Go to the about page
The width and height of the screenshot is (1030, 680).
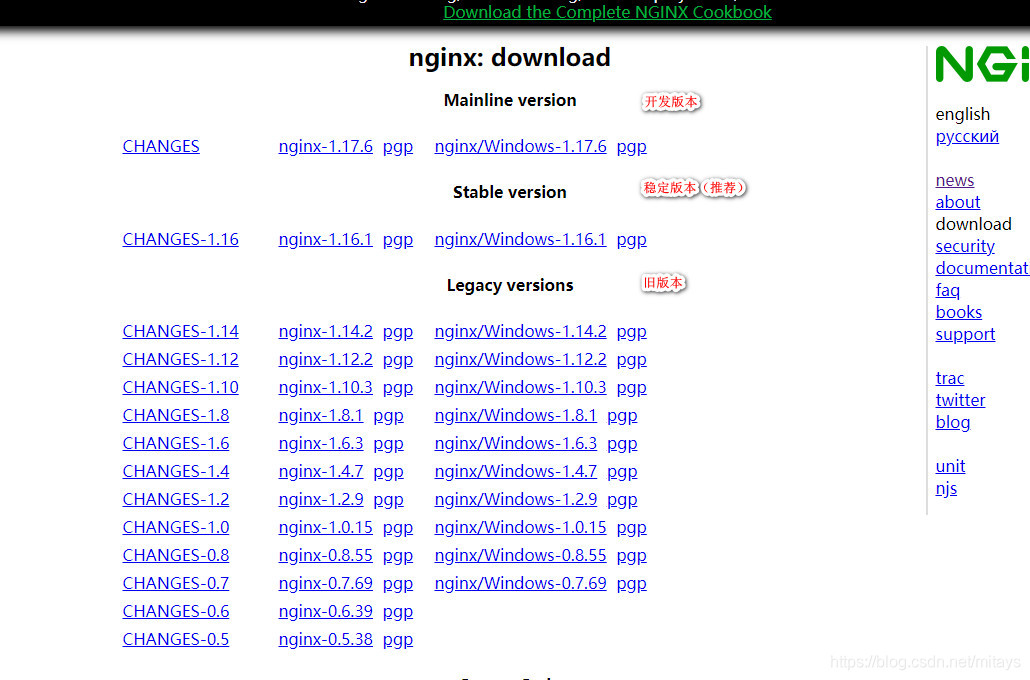click(958, 202)
